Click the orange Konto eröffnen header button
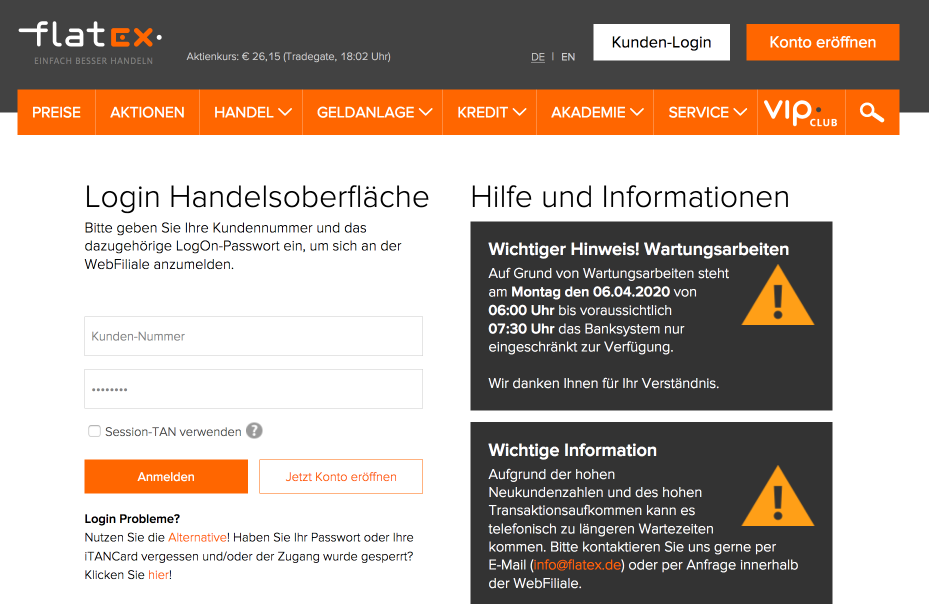This screenshot has width=929, height=604. pyautogui.click(x=822, y=42)
